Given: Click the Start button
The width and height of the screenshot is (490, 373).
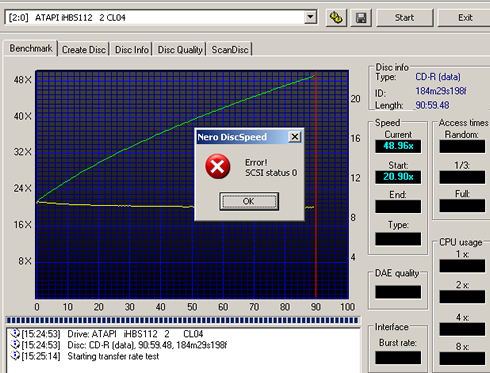Looking at the screenshot, I should tap(404, 18).
